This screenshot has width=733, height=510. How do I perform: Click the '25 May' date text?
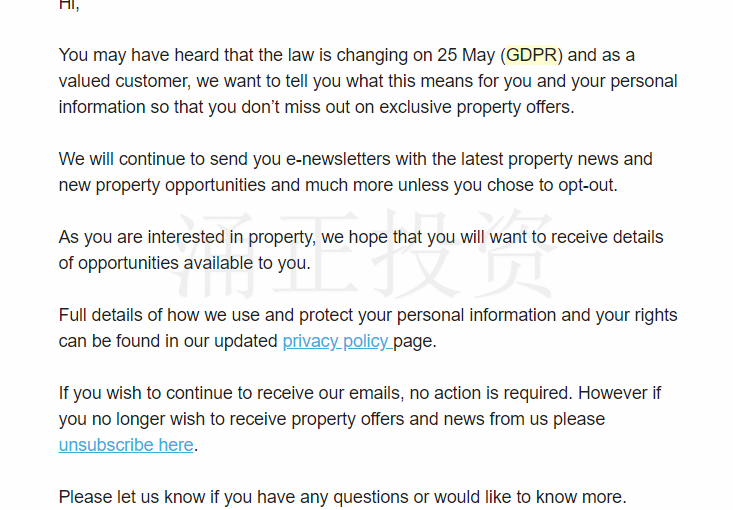pos(466,56)
